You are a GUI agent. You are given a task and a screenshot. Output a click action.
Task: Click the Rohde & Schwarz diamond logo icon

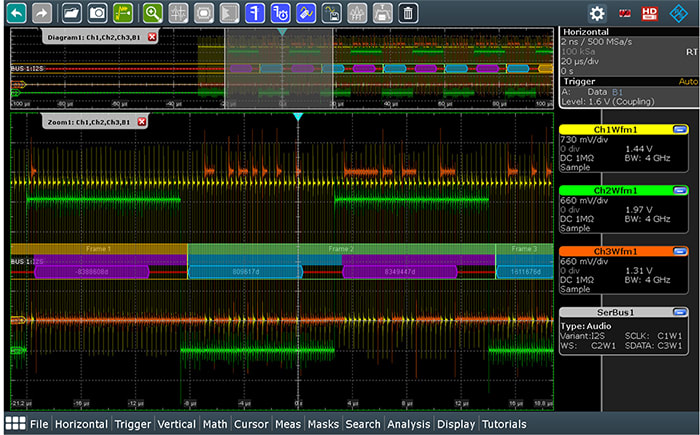[x=678, y=13]
